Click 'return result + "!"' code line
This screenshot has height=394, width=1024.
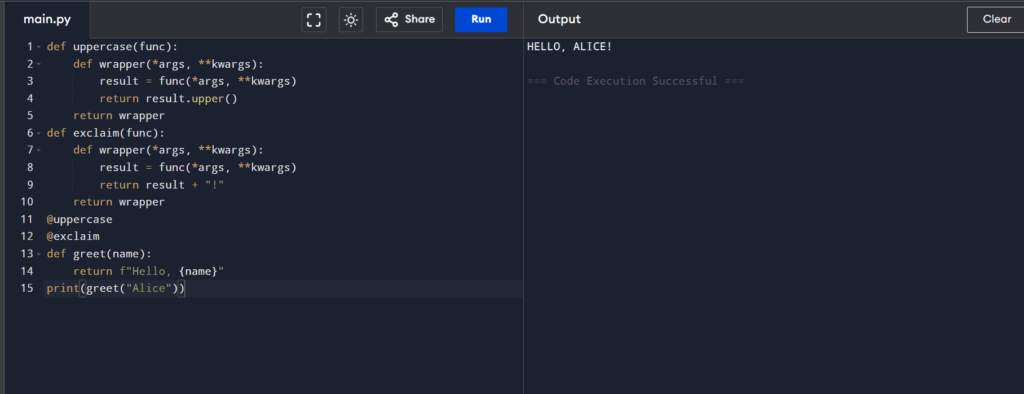162,185
